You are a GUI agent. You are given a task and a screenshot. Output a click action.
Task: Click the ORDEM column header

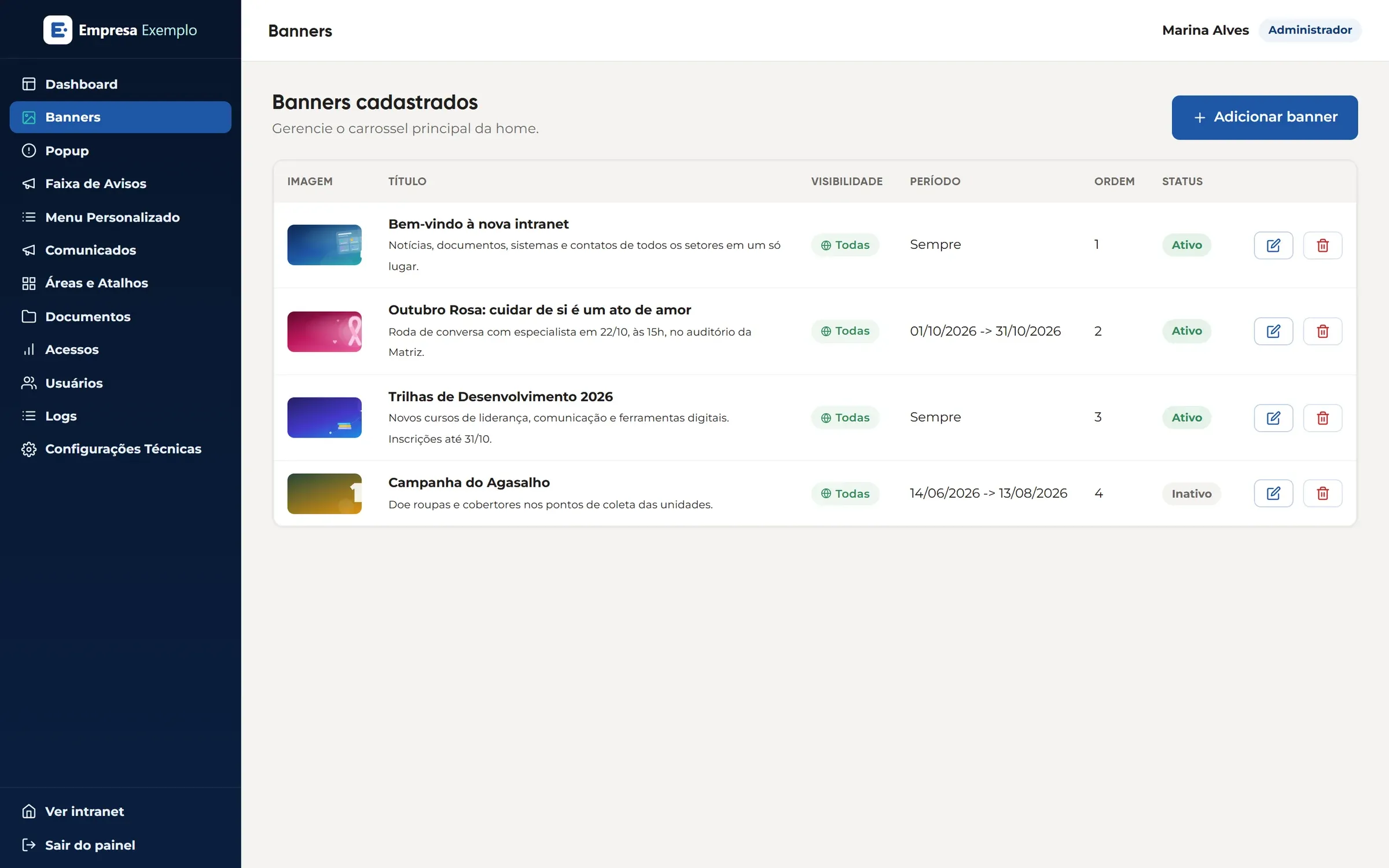point(1114,181)
